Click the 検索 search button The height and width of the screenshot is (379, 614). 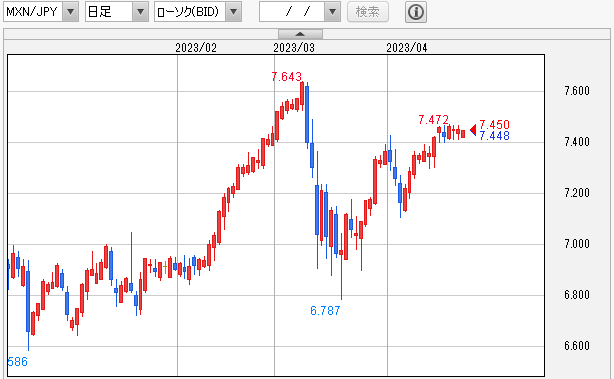tap(368, 11)
